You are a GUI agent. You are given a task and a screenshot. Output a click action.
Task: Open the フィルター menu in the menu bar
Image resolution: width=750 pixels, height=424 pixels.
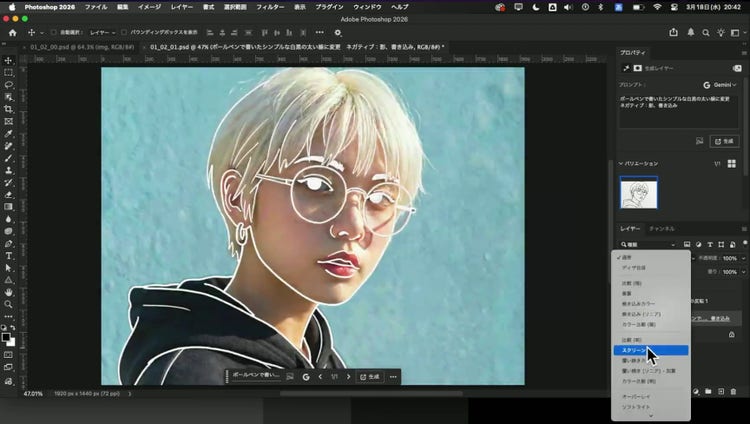pos(269,6)
